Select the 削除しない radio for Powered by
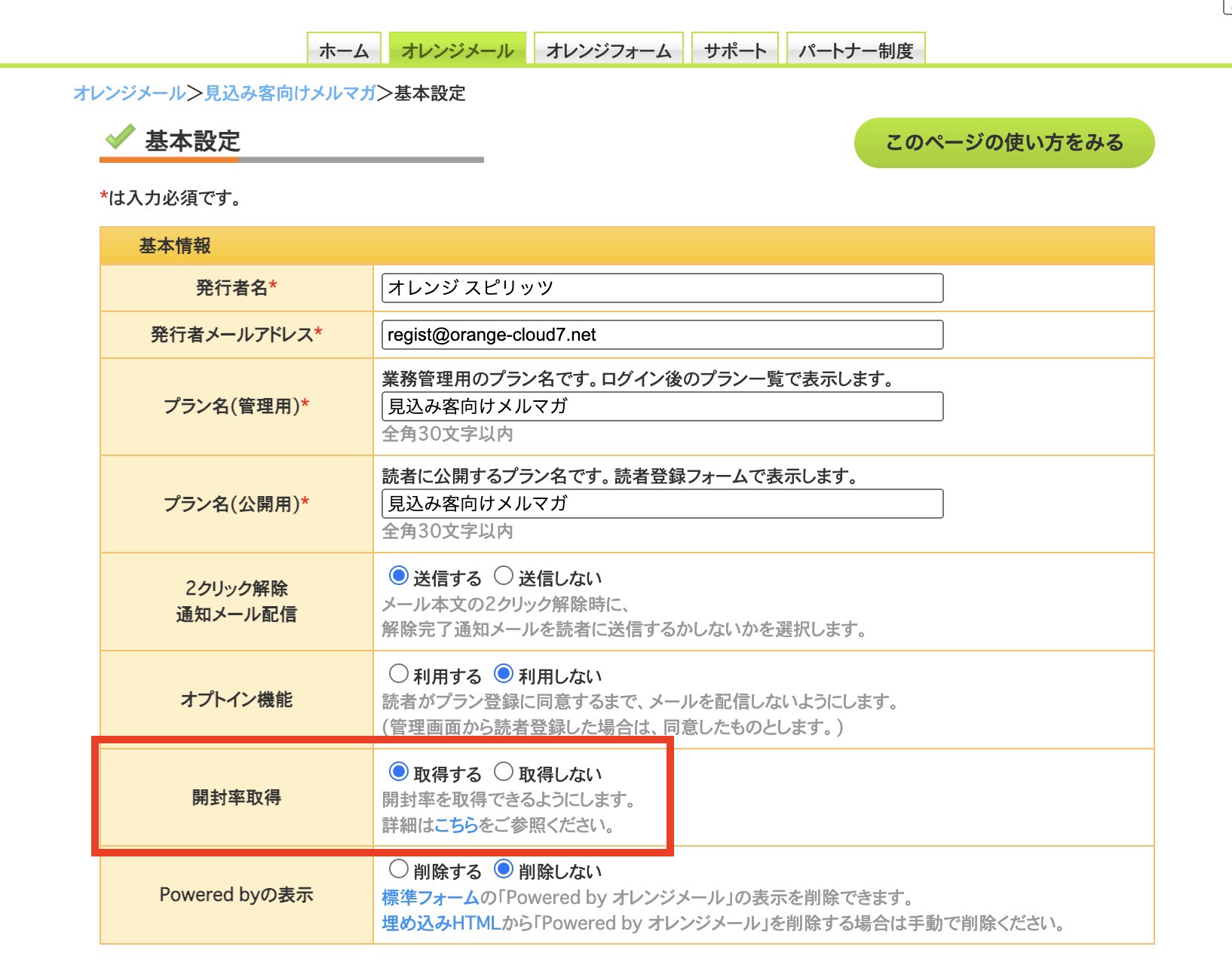The image size is (1232, 965). point(504,869)
